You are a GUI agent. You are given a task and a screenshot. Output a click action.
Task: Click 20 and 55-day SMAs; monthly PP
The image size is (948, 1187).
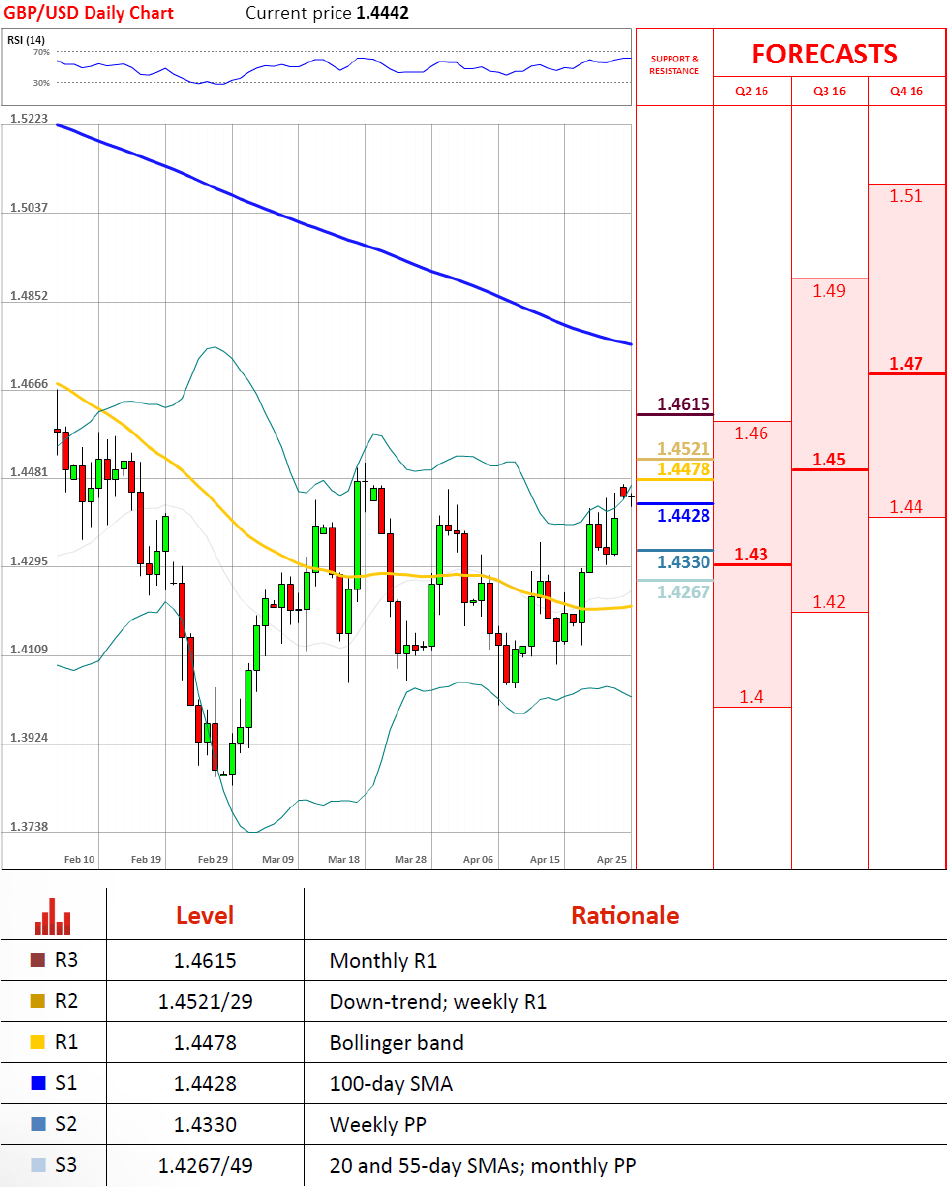pyautogui.click(x=483, y=1165)
